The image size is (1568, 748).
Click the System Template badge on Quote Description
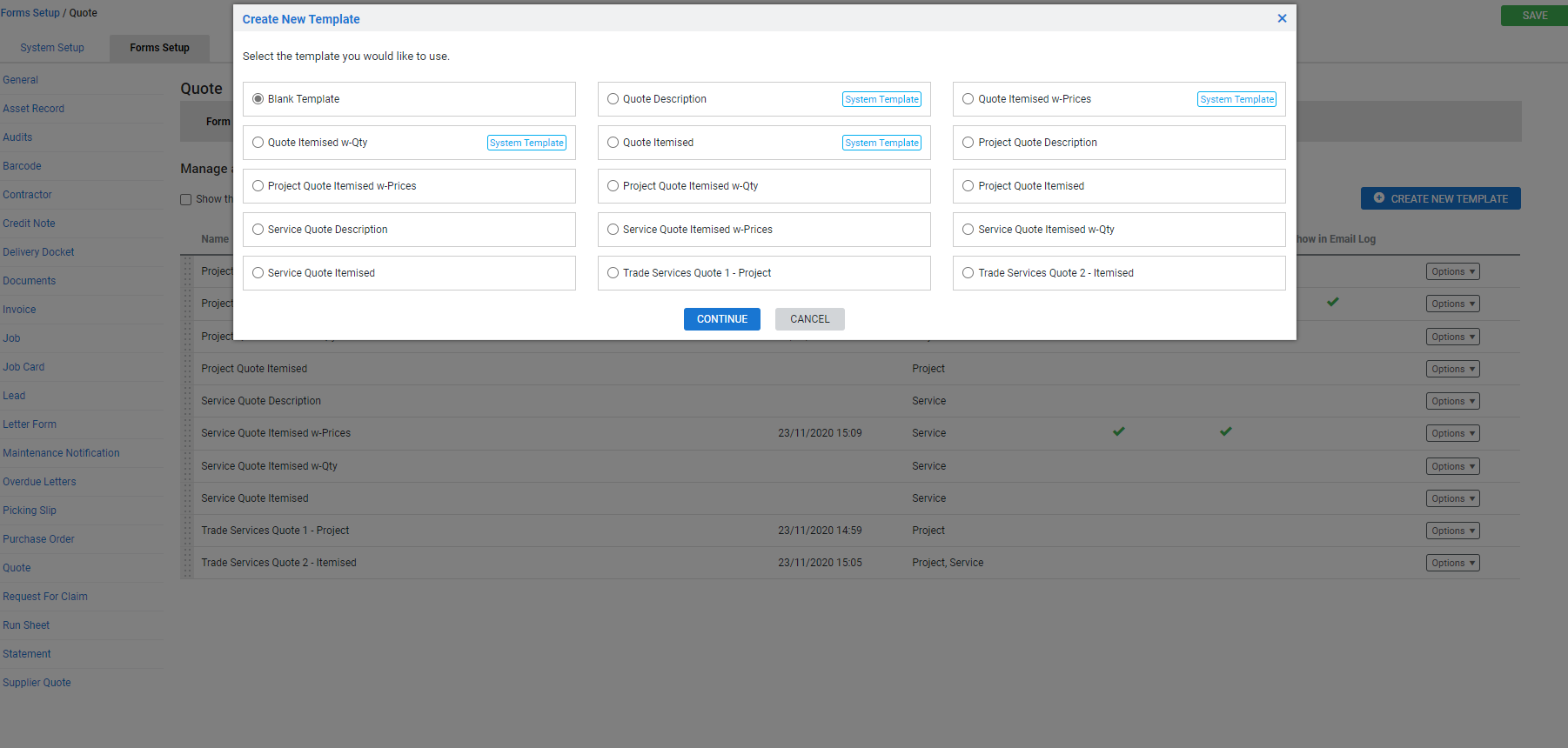coord(881,99)
